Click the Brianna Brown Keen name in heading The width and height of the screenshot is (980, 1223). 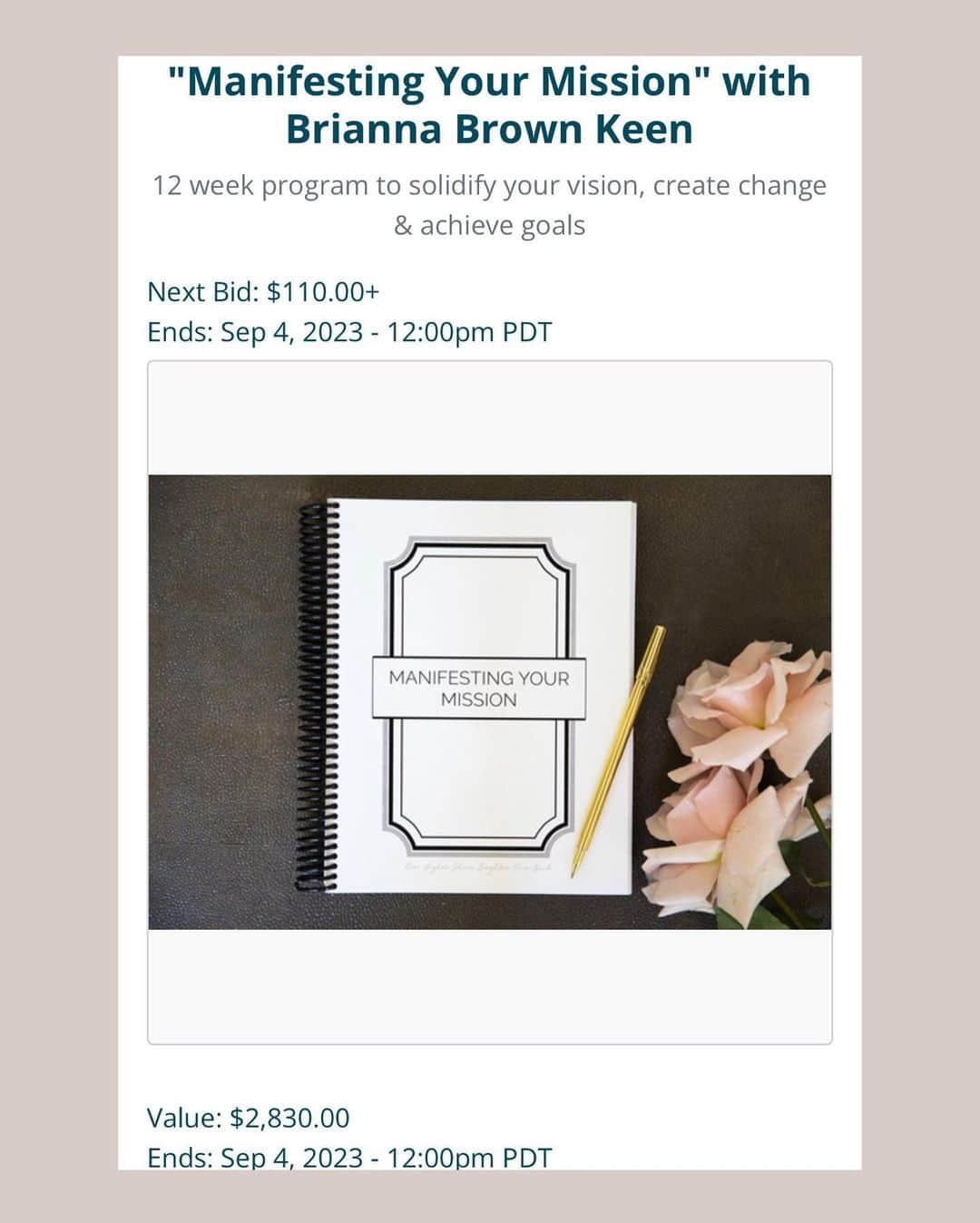pyautogui.click(x=489, y=129)
